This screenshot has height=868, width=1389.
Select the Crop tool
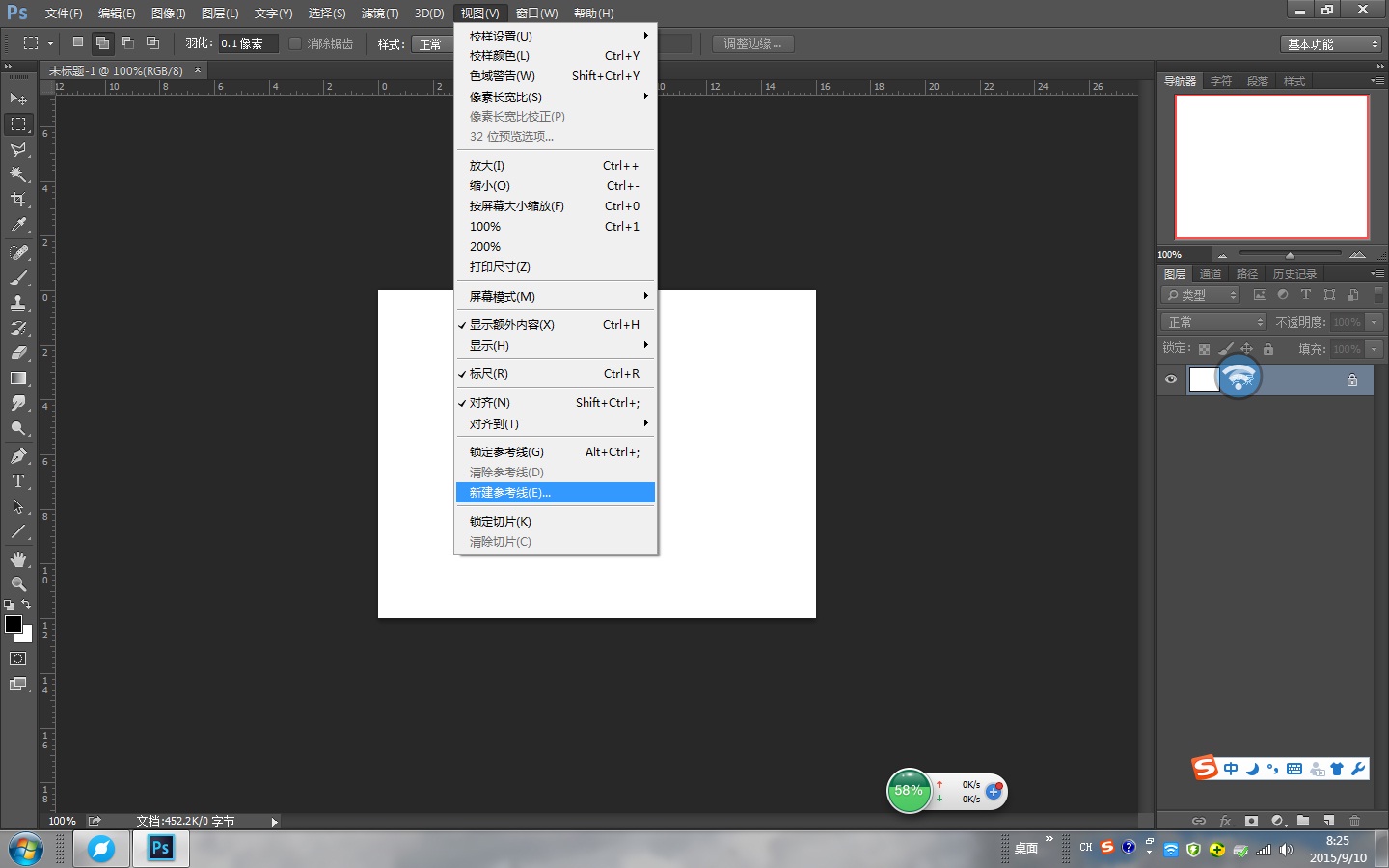18,200
